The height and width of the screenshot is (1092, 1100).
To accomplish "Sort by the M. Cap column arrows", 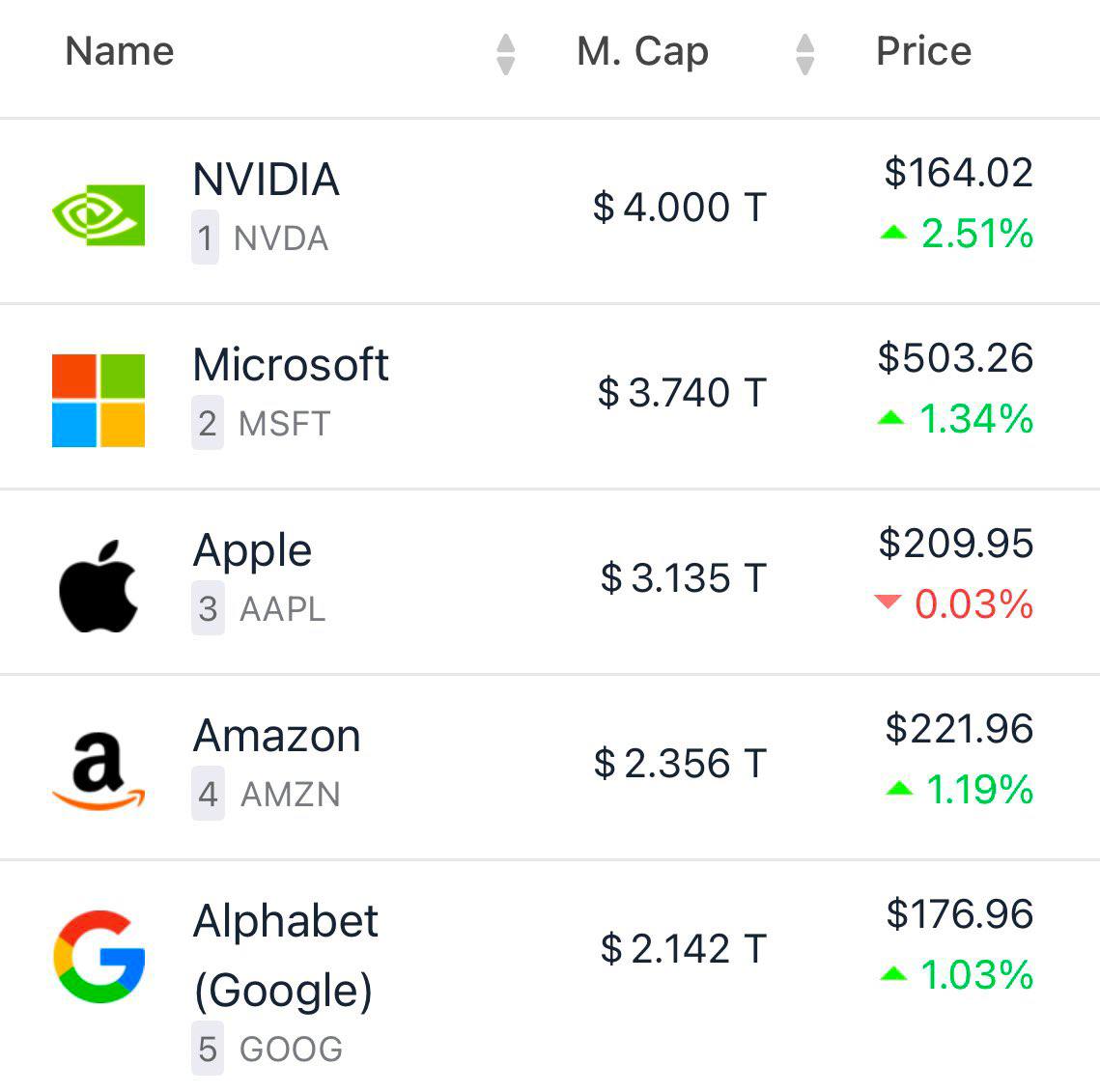I will tap(804, 53).
